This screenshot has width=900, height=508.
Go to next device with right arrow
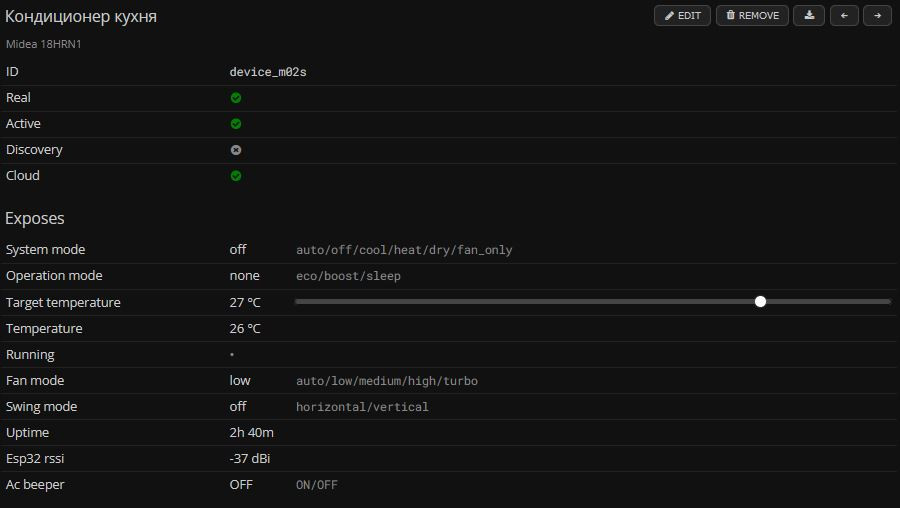point(877,16)
